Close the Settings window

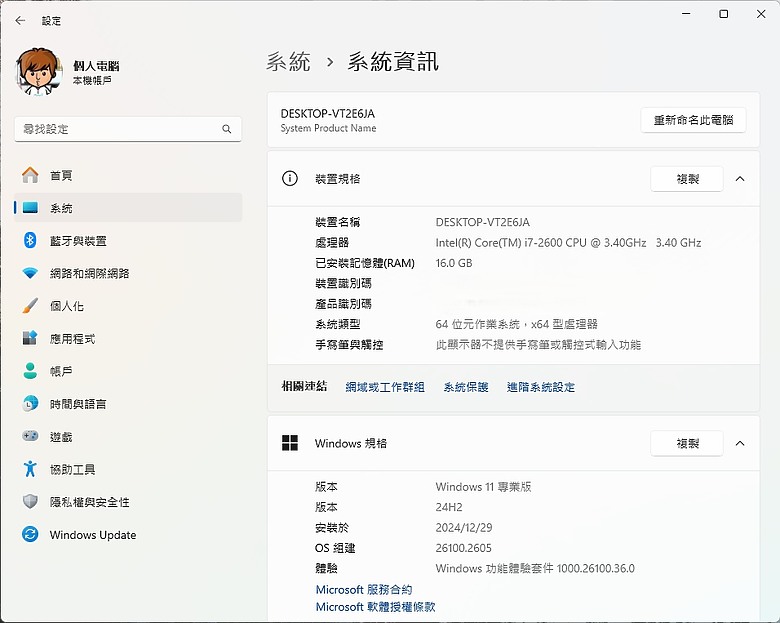761,14
